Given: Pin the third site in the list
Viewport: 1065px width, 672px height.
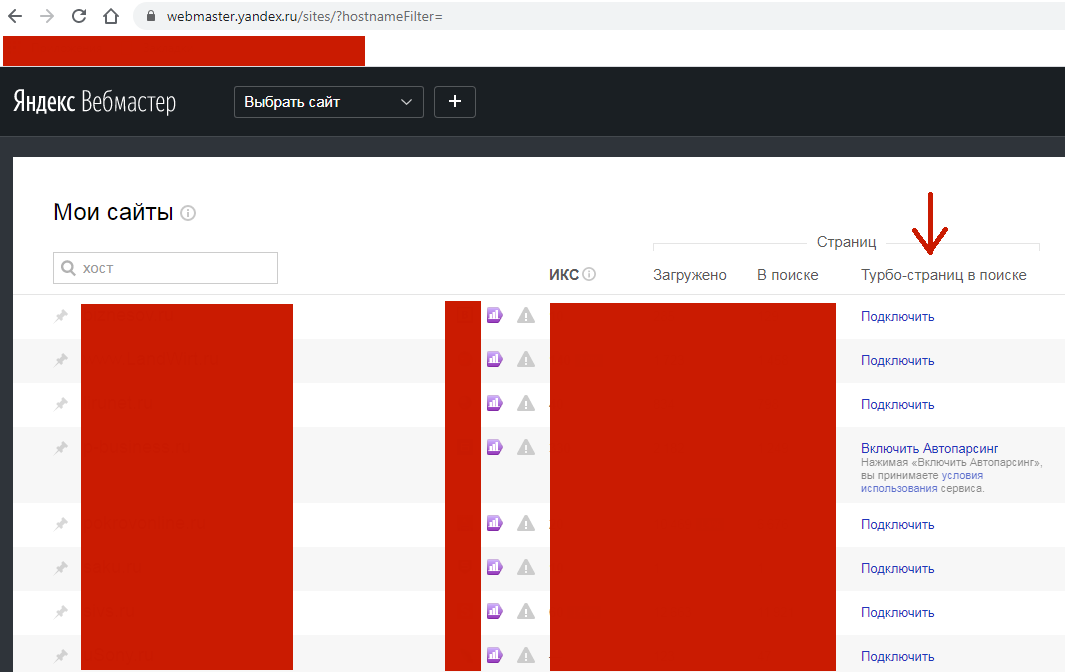Looking at the screenshot, I should [x=61, y=404].
